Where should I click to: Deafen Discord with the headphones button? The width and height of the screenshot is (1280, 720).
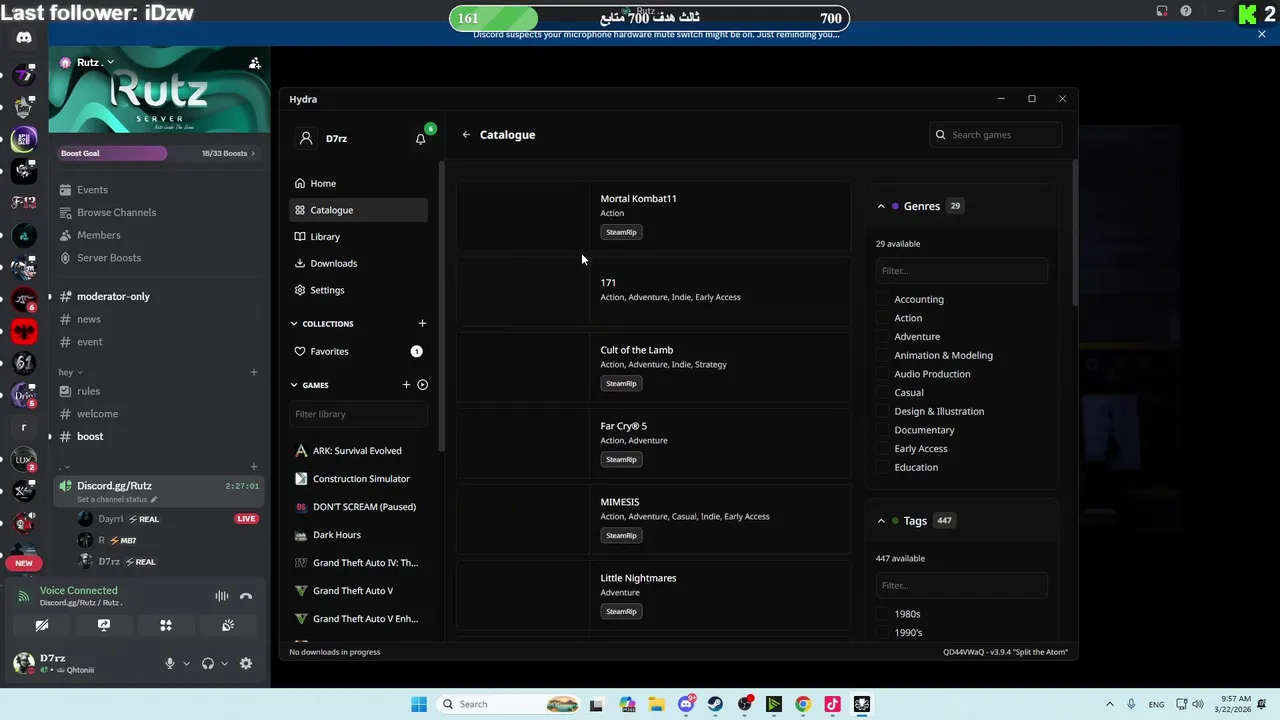(208, 664)
